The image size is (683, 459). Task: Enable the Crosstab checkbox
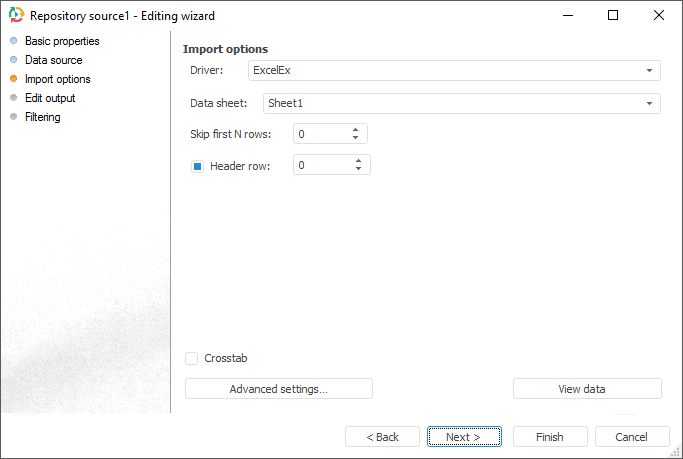coord(191,358)
